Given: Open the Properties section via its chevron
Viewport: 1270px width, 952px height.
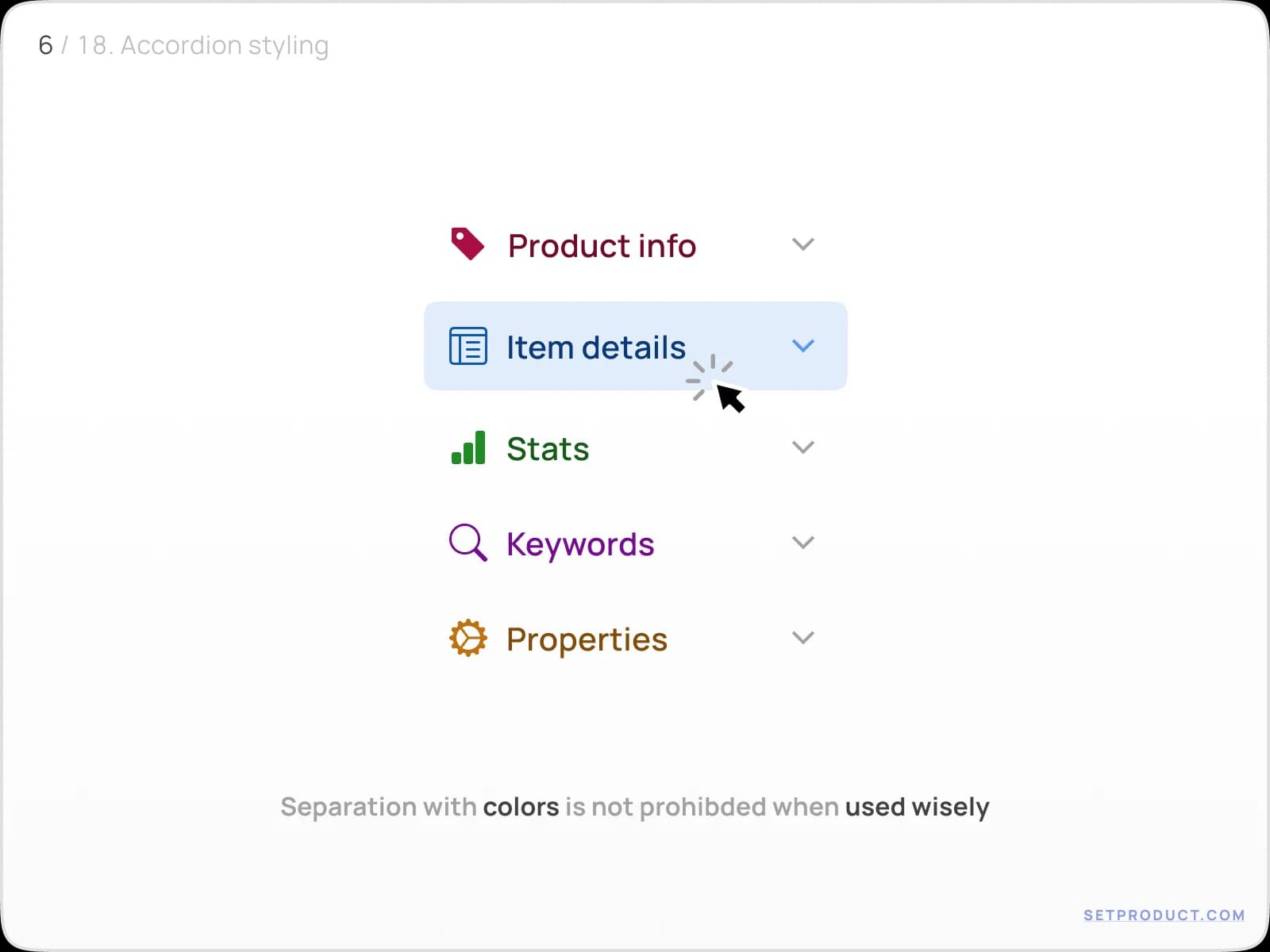Looking at the screenshot, I should pyautogui.click(x=803, y=637).
